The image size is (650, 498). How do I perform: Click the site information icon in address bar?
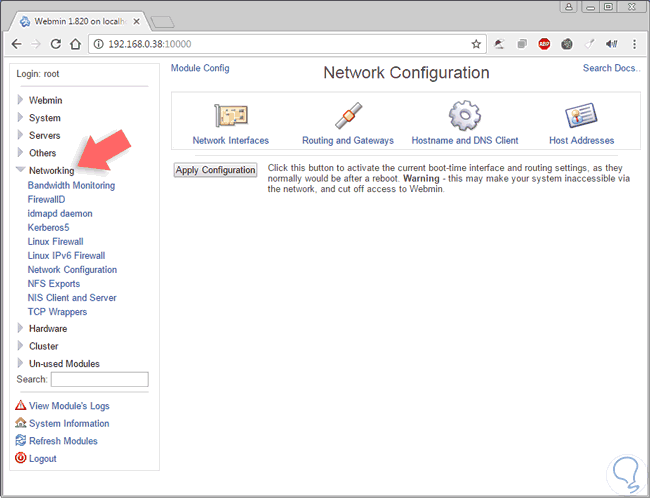99,44
